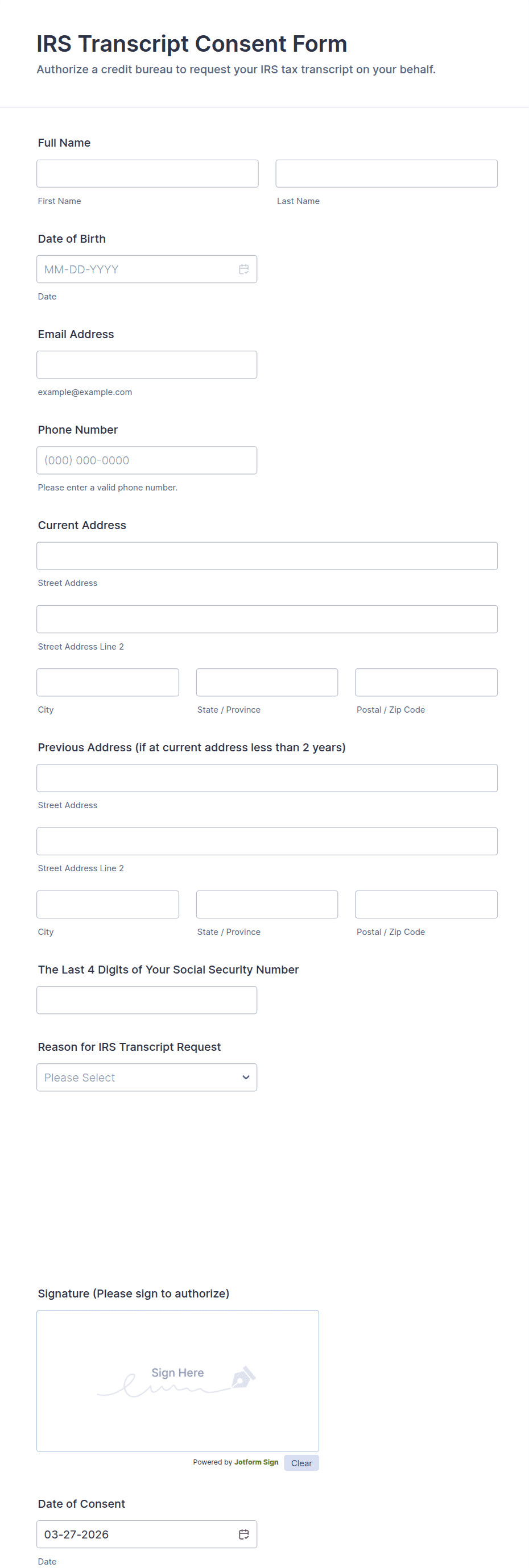Clear the signature pad
This screenshot has width=529, height=1568.
[301, 1463]
